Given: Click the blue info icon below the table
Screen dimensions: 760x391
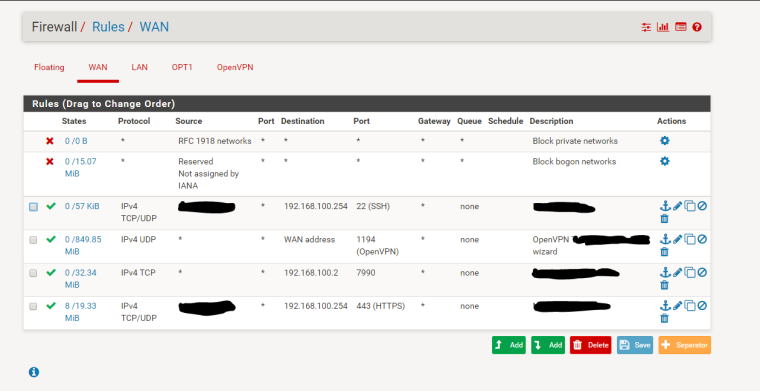Looking at the screenshot, I should [x=33, y=372].
